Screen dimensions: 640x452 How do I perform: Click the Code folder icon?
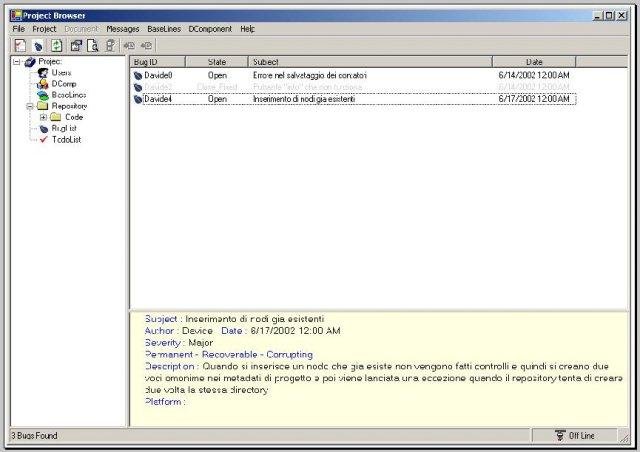point(56,117)
